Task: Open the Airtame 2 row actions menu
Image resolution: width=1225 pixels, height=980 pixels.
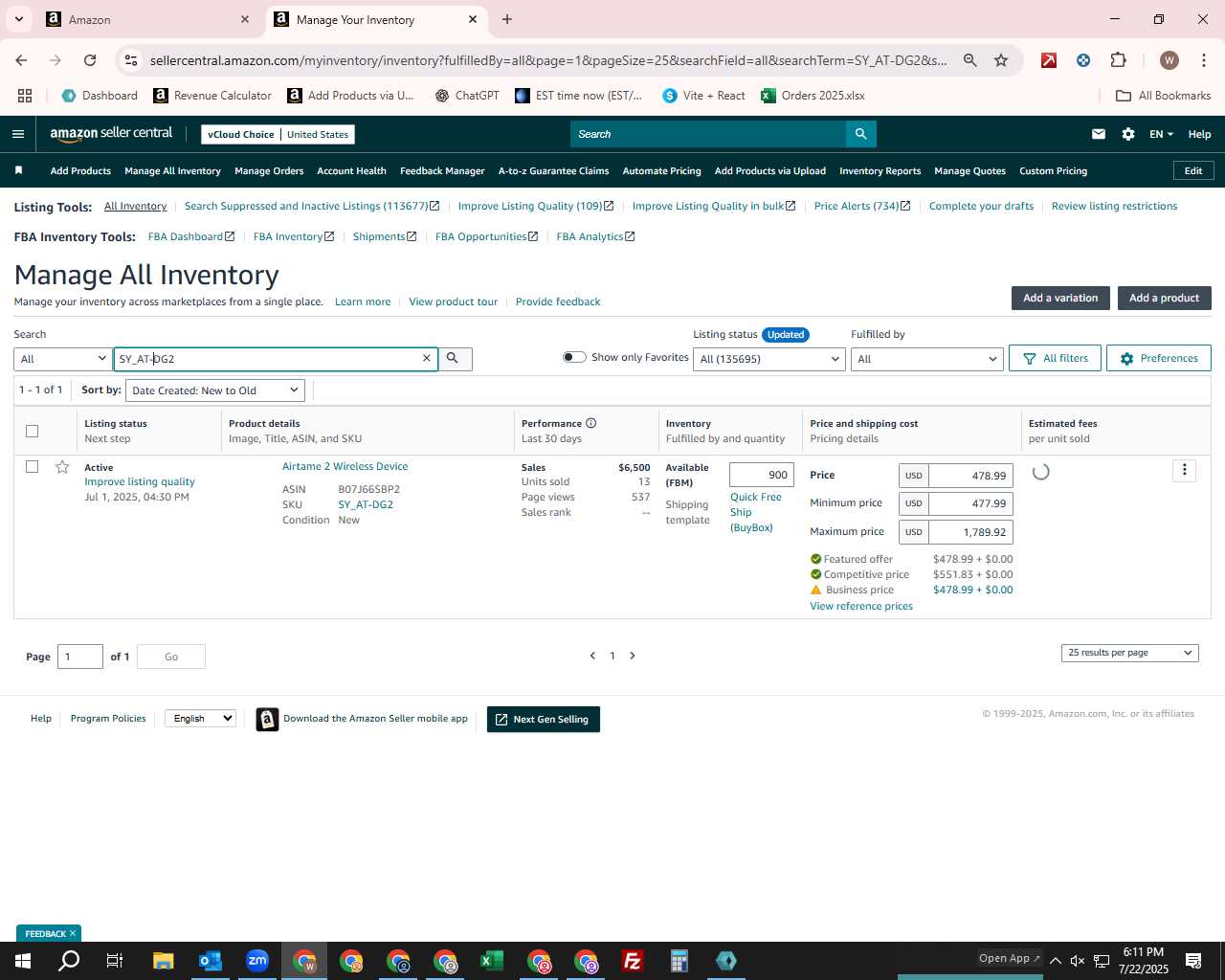Action: coord(1184,470)
